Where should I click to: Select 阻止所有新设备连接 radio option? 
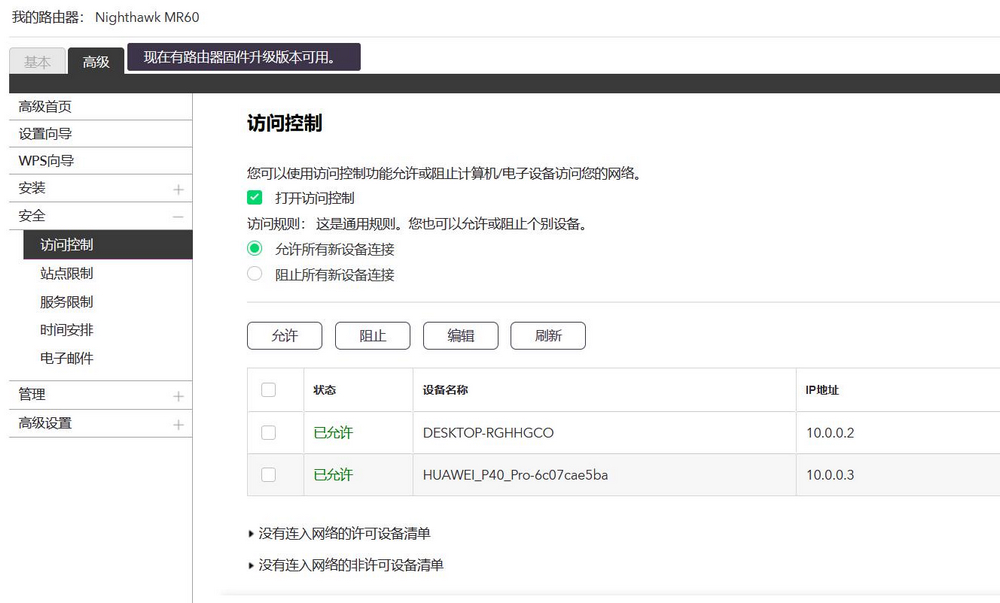(254, 274)
